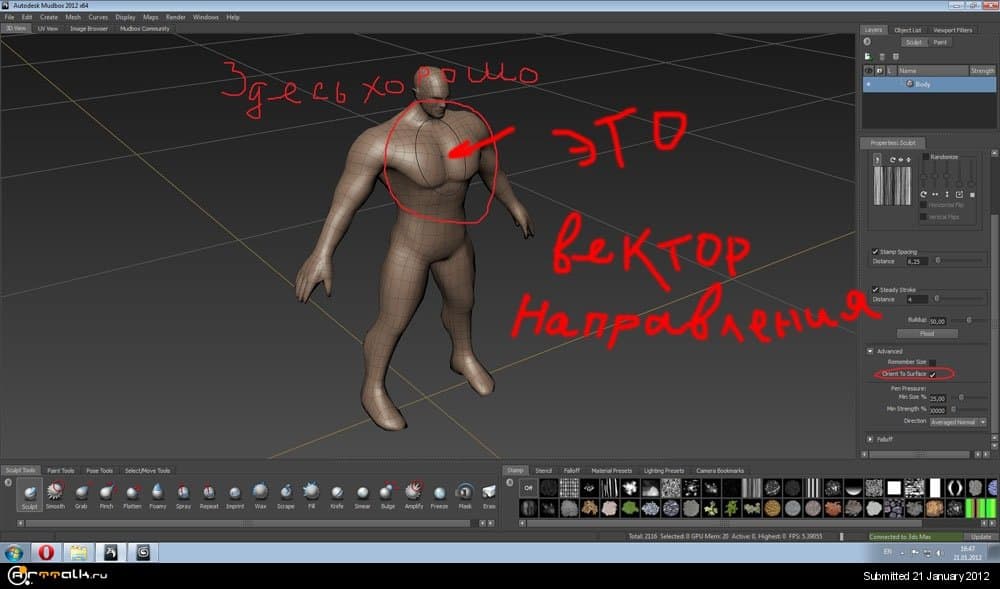Select the Amplify tool

[412, 493]
